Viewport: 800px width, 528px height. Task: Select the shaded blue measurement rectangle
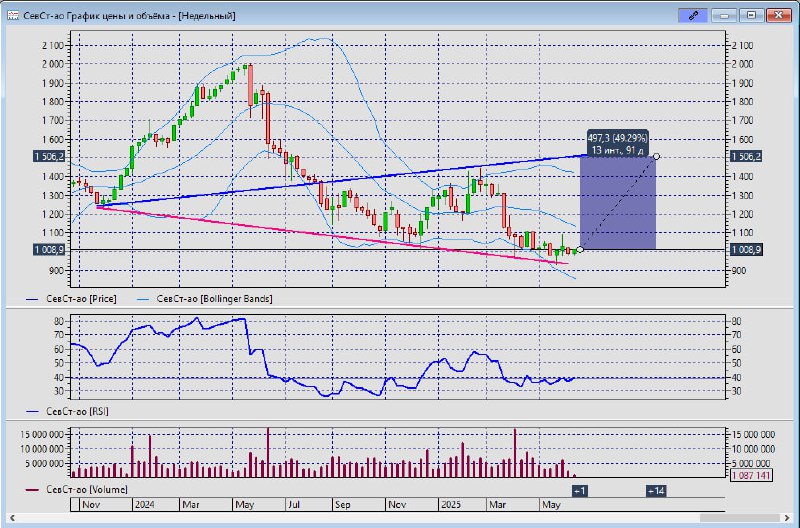tap(618, 203)
